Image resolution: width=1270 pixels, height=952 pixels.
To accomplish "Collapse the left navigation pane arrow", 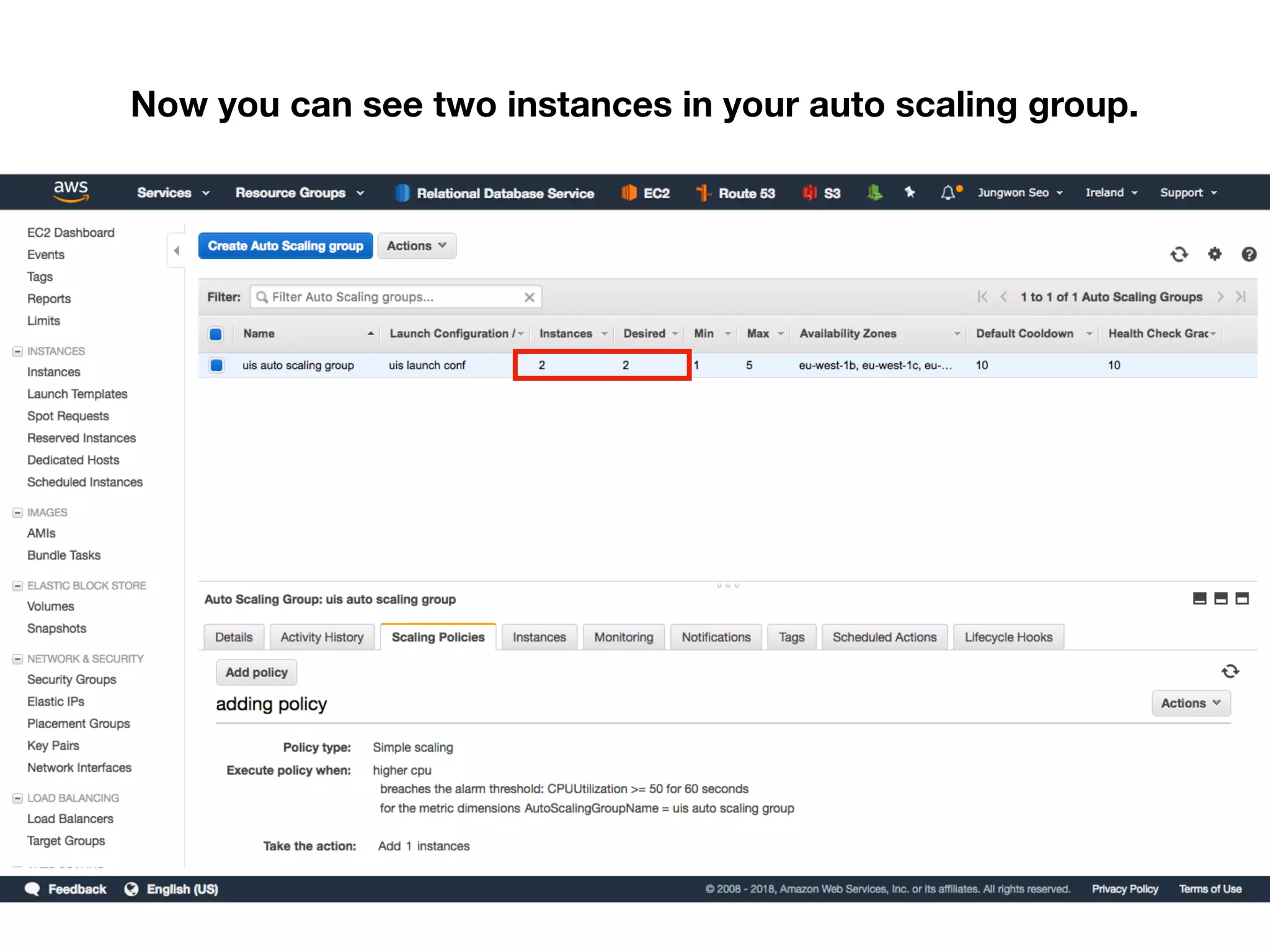I will tap(177, 251).
